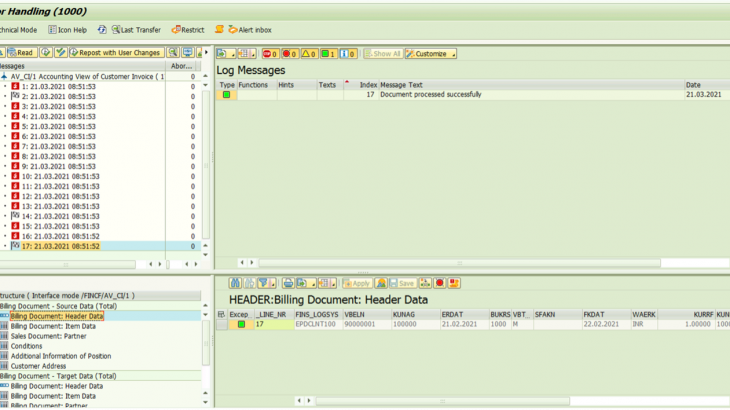
Task: Collapse the AV_CI/1 Accounting View node
Action: pos(4,76)
